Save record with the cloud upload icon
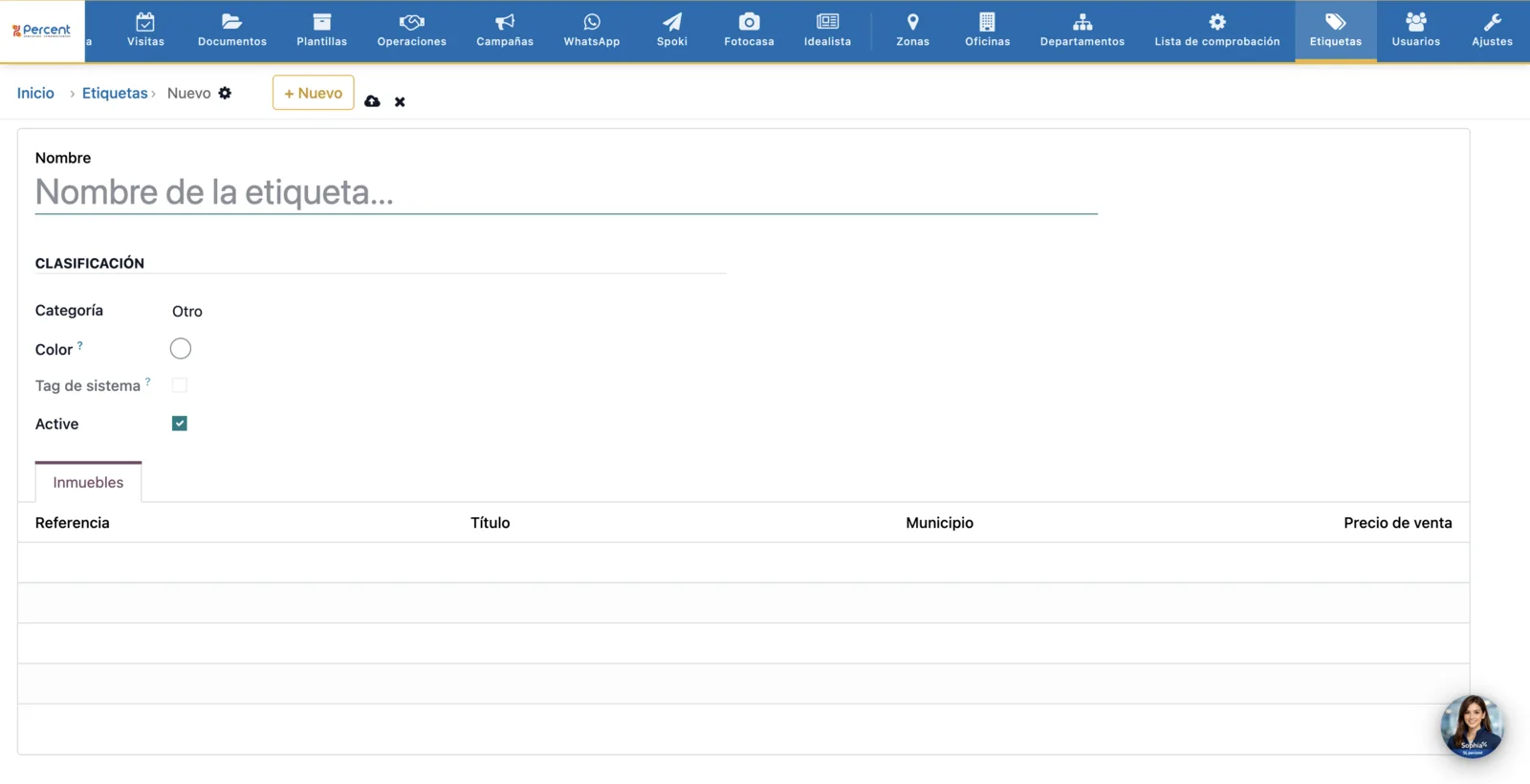The image size is (1530, 784). coord(372,101)
